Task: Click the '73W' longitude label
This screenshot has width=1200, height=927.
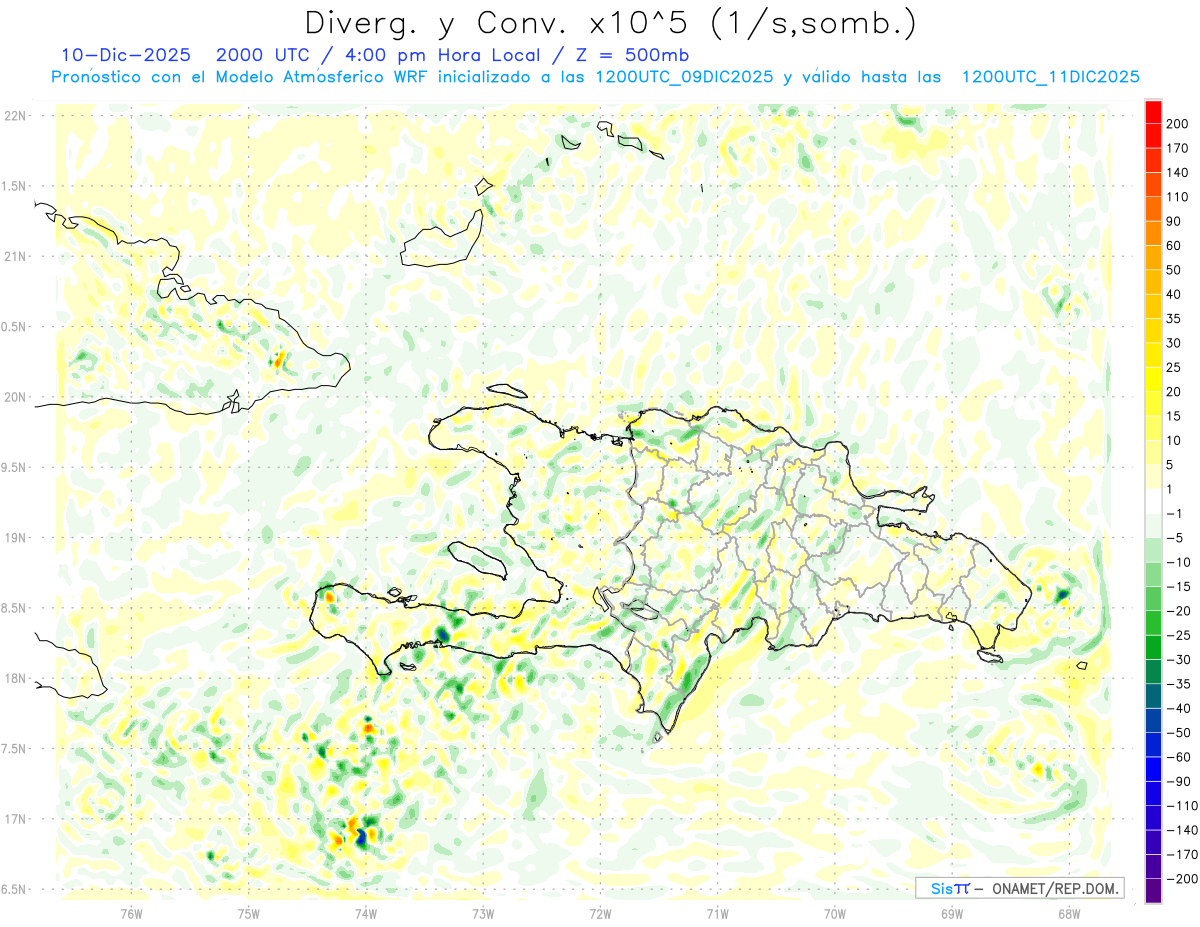Action: (483, 913)
